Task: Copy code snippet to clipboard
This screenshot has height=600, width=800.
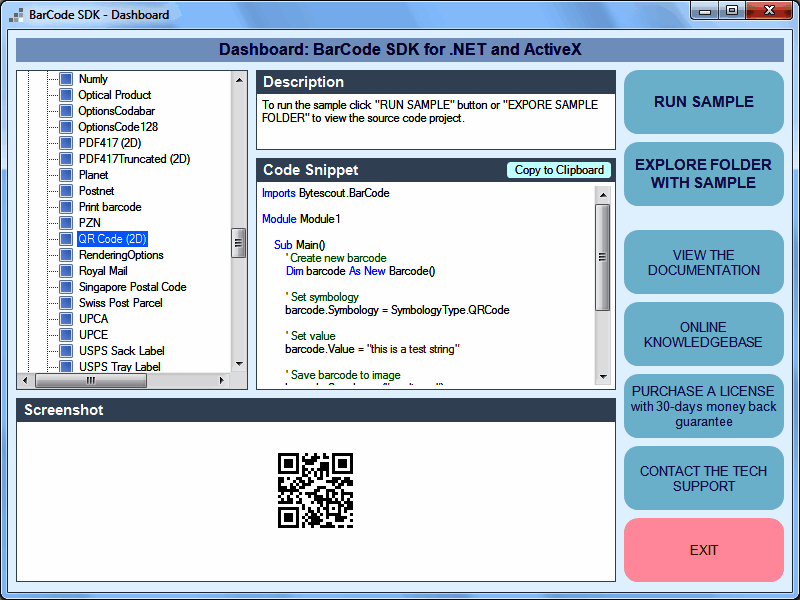Action: click(559, 170)
